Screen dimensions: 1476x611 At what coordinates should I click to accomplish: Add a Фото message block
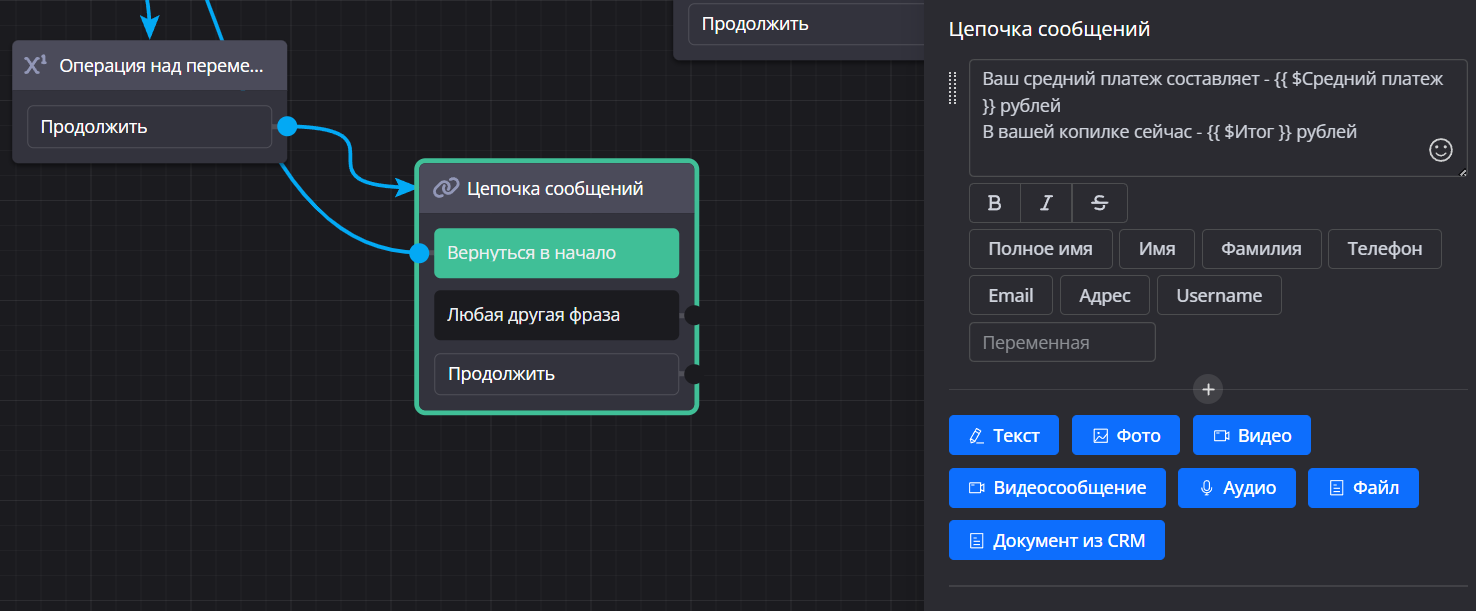(x=1126, y=435)
